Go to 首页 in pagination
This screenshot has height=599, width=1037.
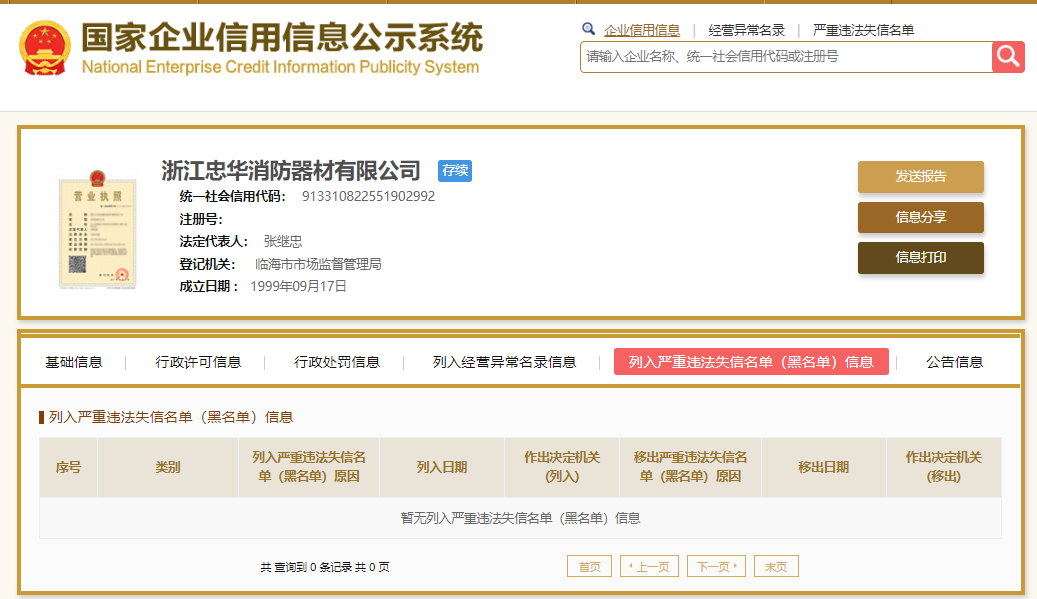point(589,567)
